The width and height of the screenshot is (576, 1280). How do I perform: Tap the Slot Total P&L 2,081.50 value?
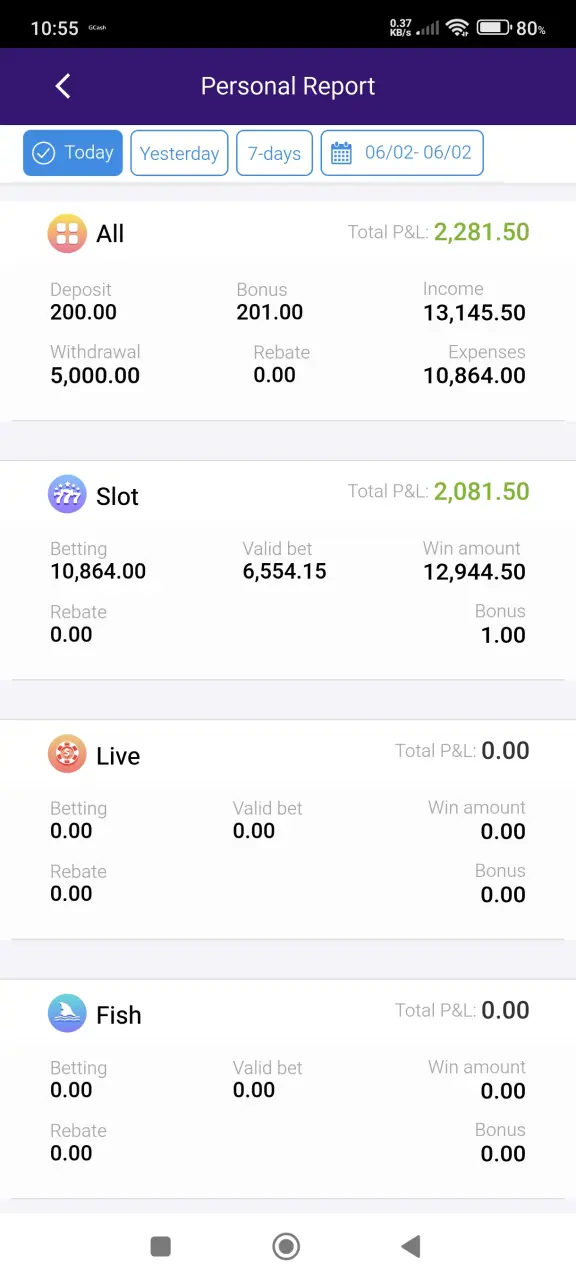[482, 491]
